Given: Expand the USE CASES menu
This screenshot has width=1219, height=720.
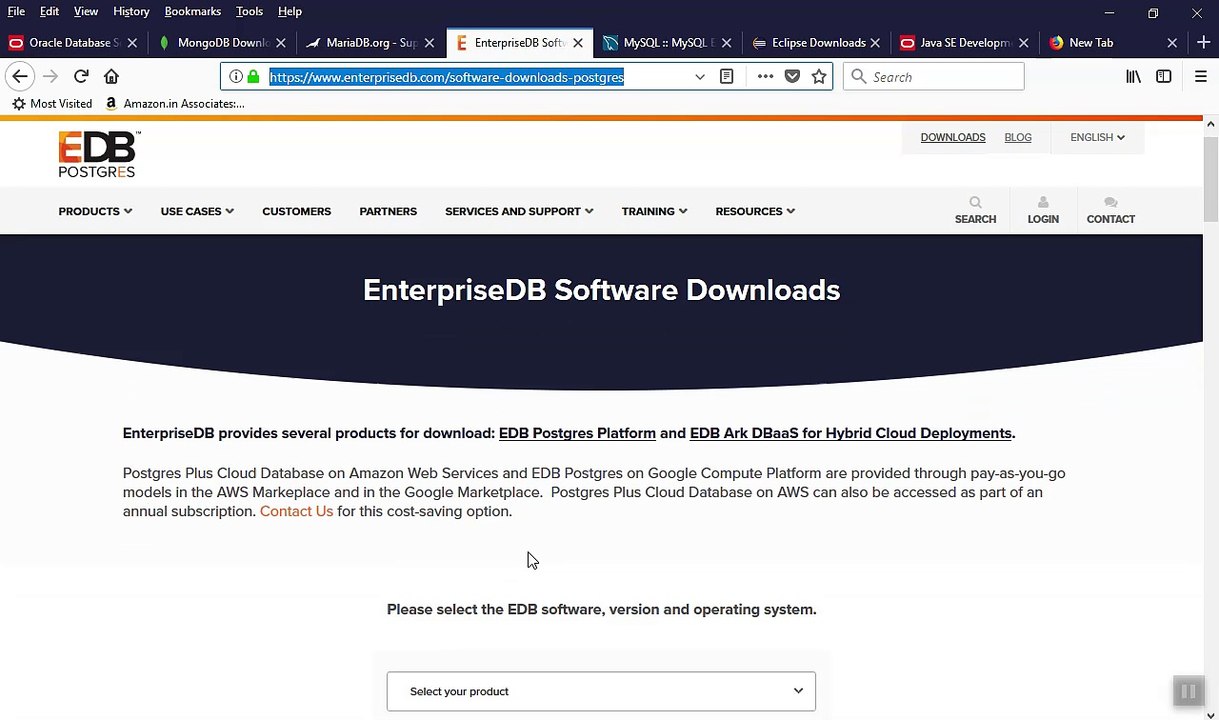Looking at the screenshot, I should (x=197, y=211).
